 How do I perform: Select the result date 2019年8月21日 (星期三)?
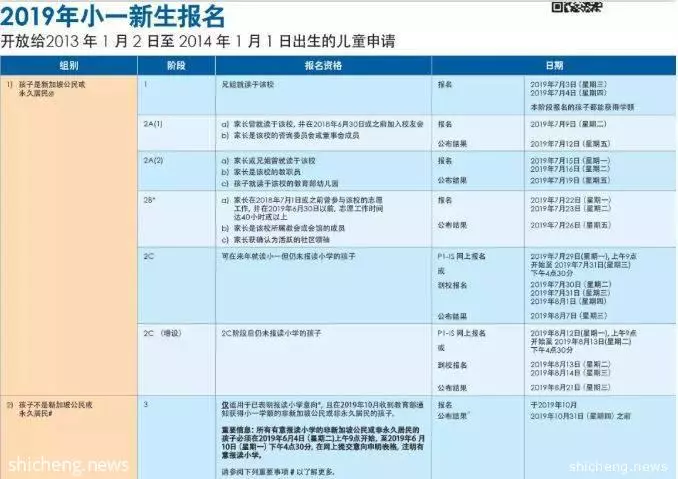[x=570, y=388]
